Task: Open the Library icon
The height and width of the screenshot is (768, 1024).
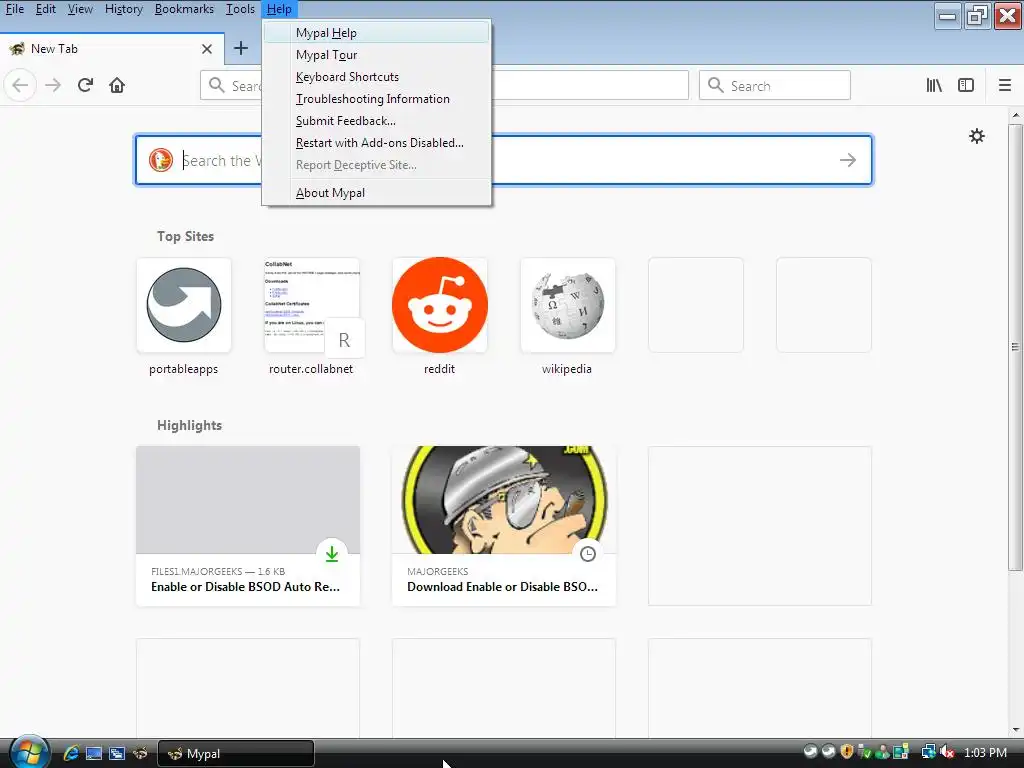Action: [x=934, y=86]
